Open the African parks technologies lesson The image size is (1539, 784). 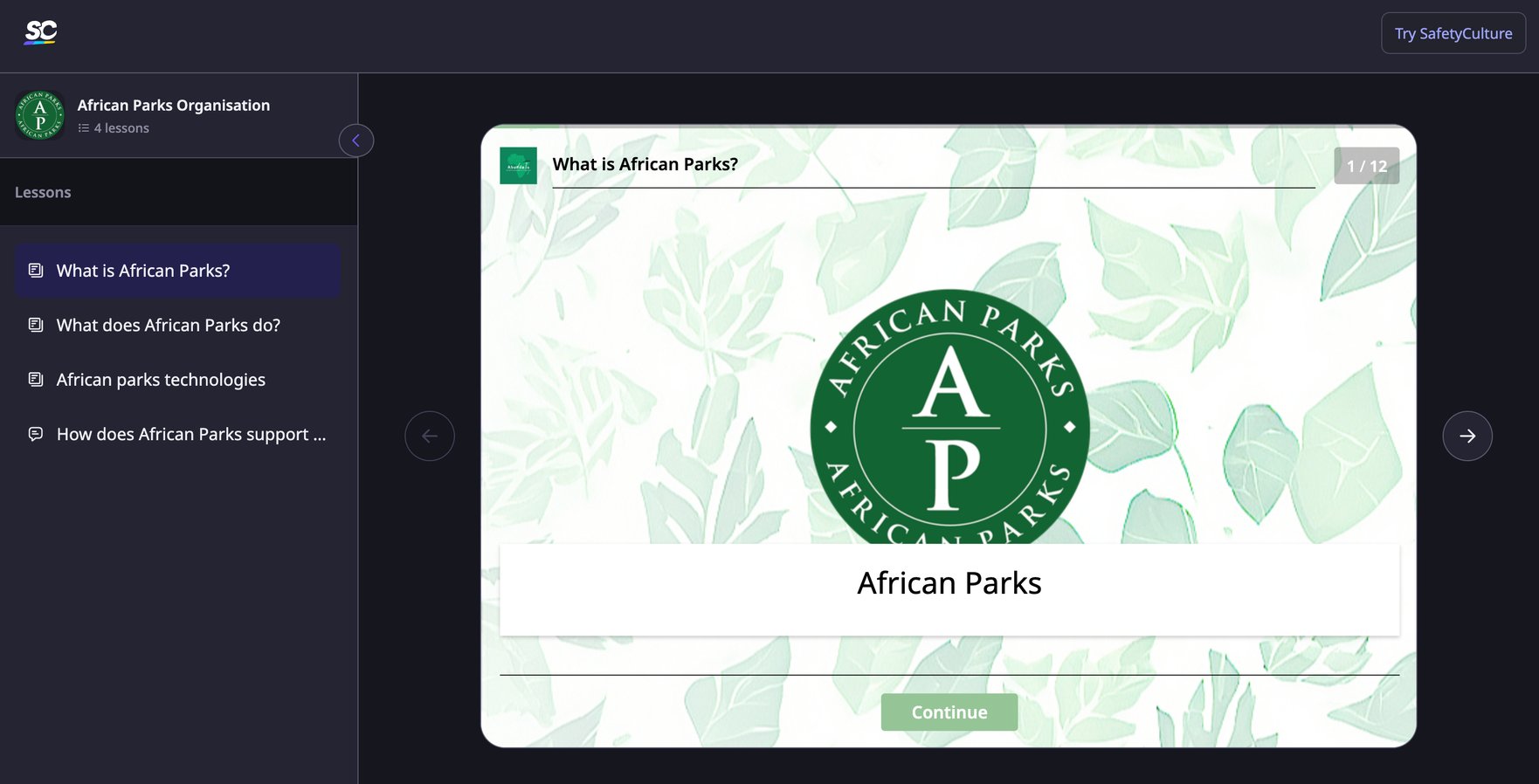click(177, 380)
